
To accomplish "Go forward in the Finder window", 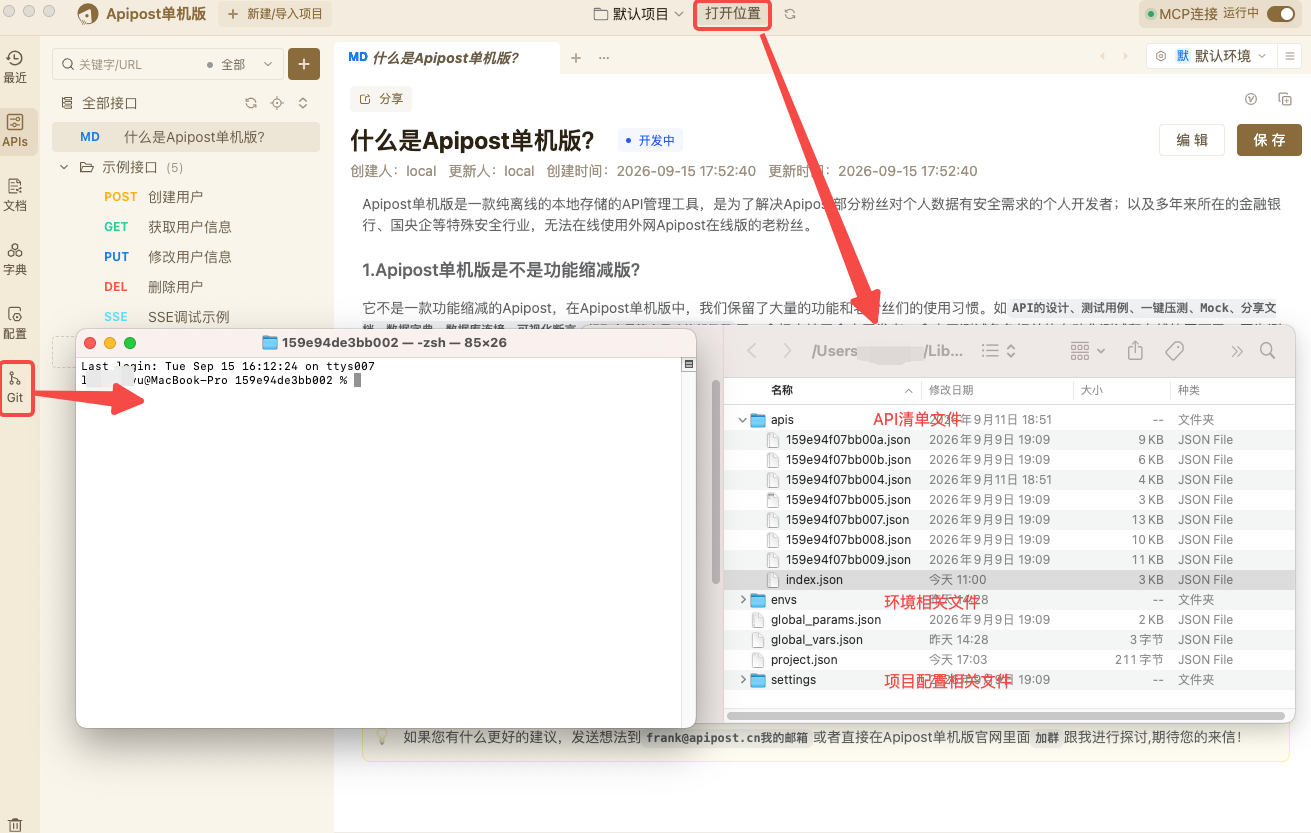I will tap(787, 351).
